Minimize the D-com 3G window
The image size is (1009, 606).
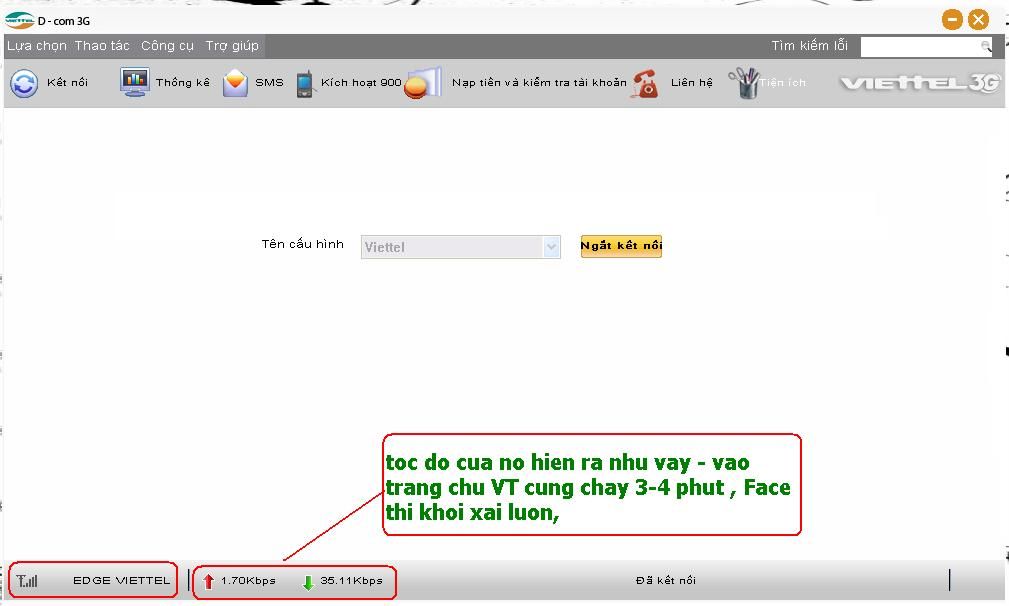pyautogui.click(x=952, y=20)
